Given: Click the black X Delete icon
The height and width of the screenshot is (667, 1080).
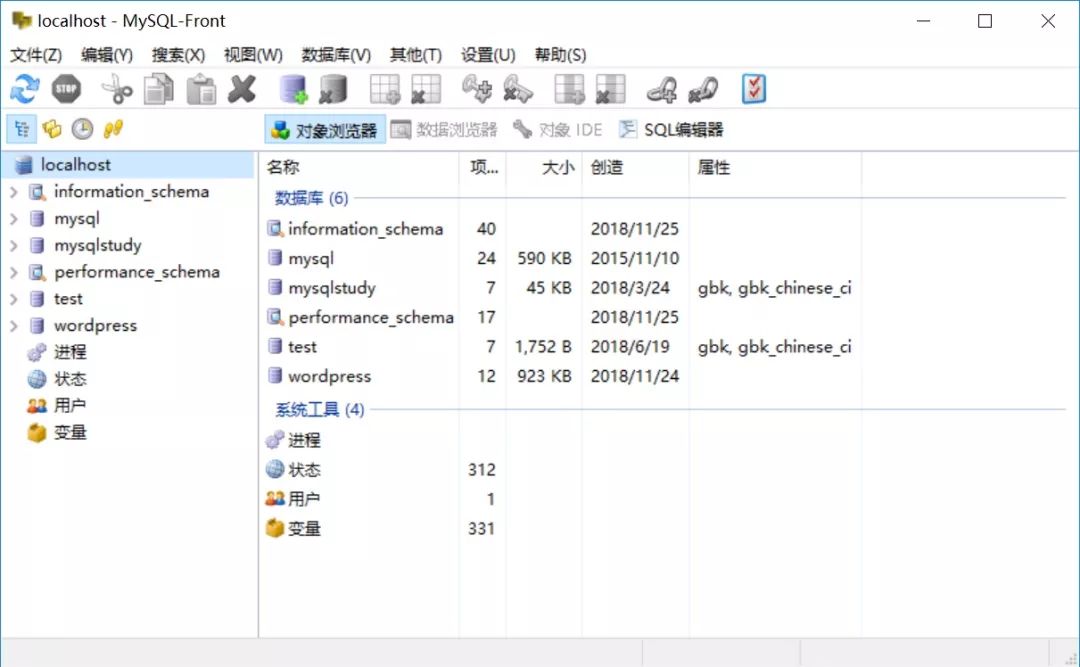Looking at the screenshot, I should [242, 89].
